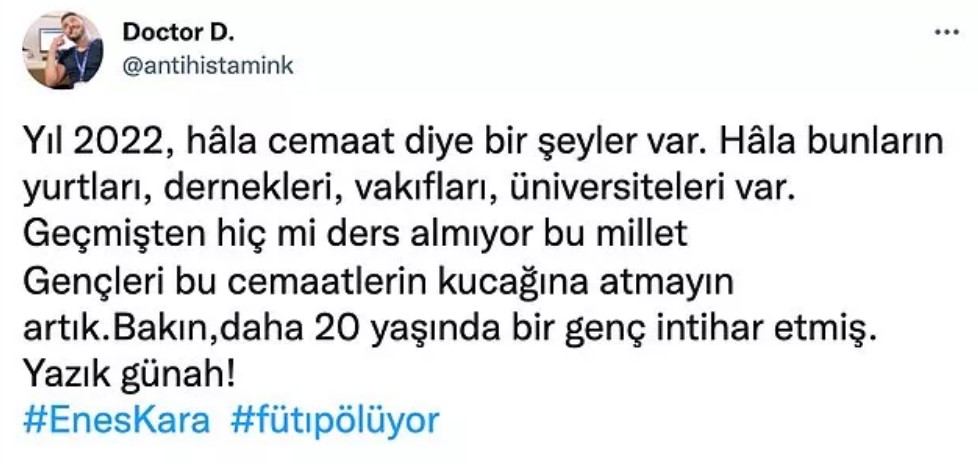Click the @antihistamink handle
The height and width of the screenshot is (470, 978).
click(207, 65)
